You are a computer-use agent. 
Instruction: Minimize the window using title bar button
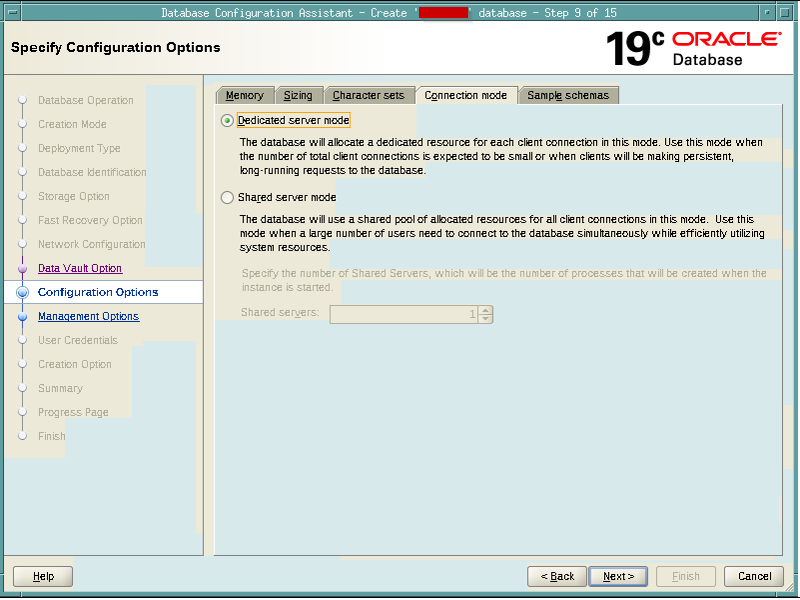[767, 12]
